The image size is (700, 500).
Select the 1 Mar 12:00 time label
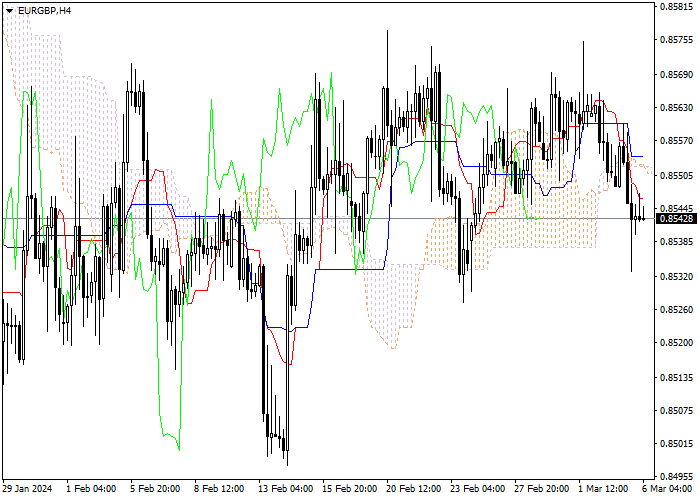[x=603, y=489]
